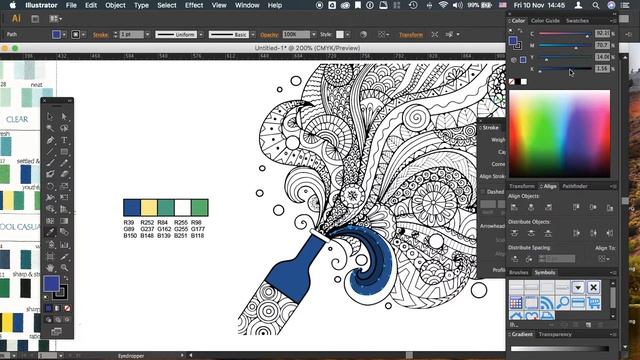Screen dimensions: 640x360
Task: Click the Stroke link in control bar
Action: point(100,35)
